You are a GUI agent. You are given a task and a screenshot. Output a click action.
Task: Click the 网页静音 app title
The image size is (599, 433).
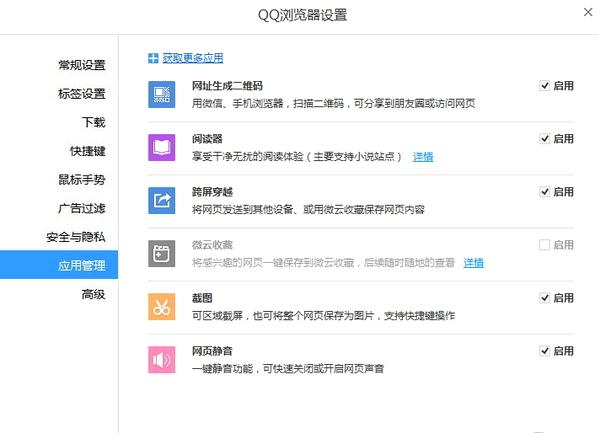[x=212, y=351]
